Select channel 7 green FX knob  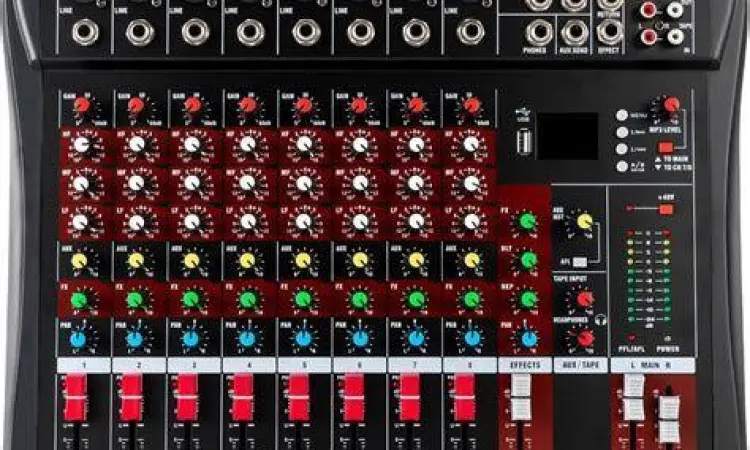416,300
